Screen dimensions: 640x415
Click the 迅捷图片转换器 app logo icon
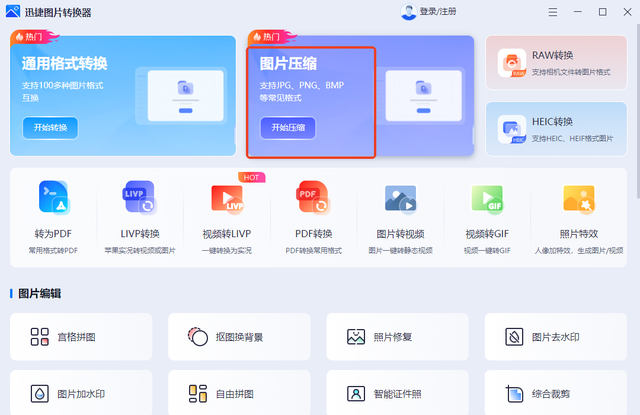(x=13, y=11)
